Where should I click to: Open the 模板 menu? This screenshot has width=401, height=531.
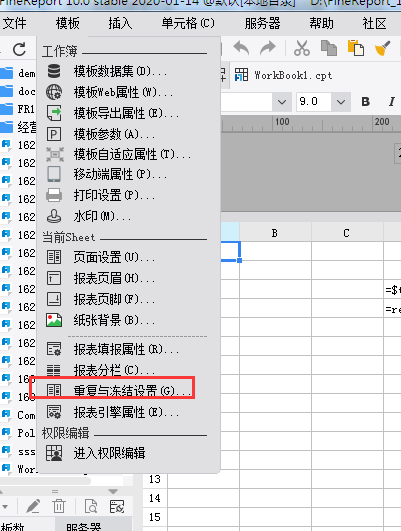tap(68, 24)
